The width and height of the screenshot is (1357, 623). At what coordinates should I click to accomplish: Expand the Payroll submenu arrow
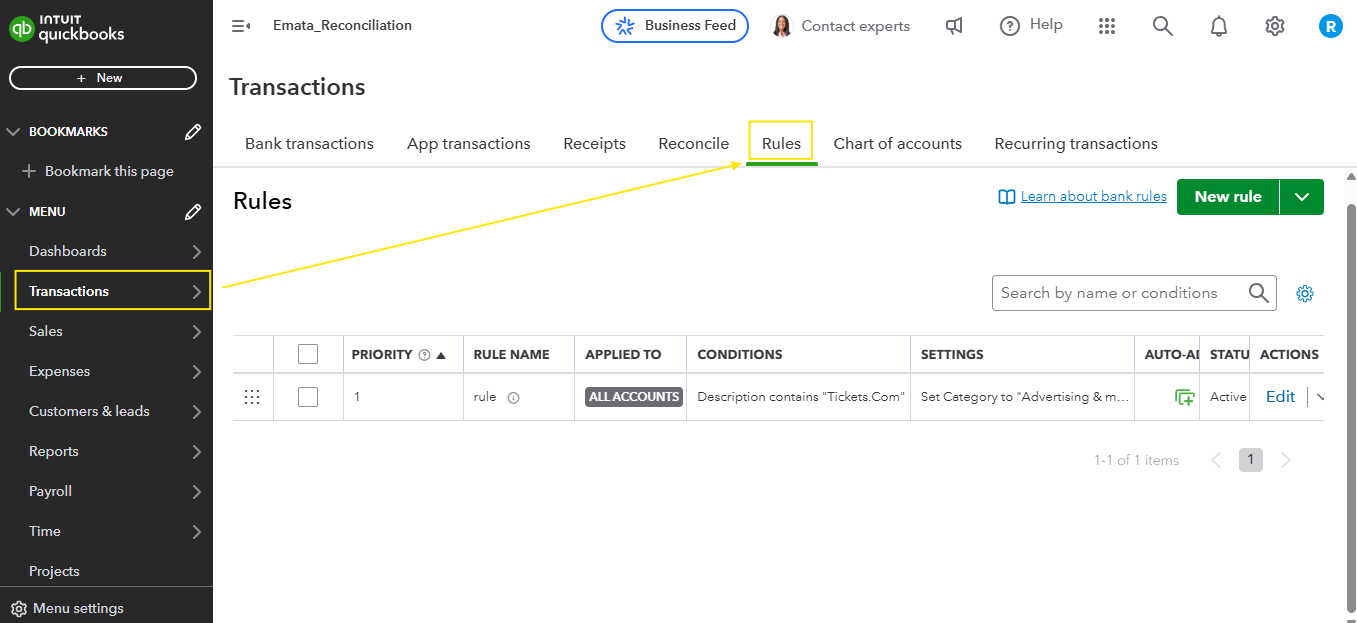[197, 492]
